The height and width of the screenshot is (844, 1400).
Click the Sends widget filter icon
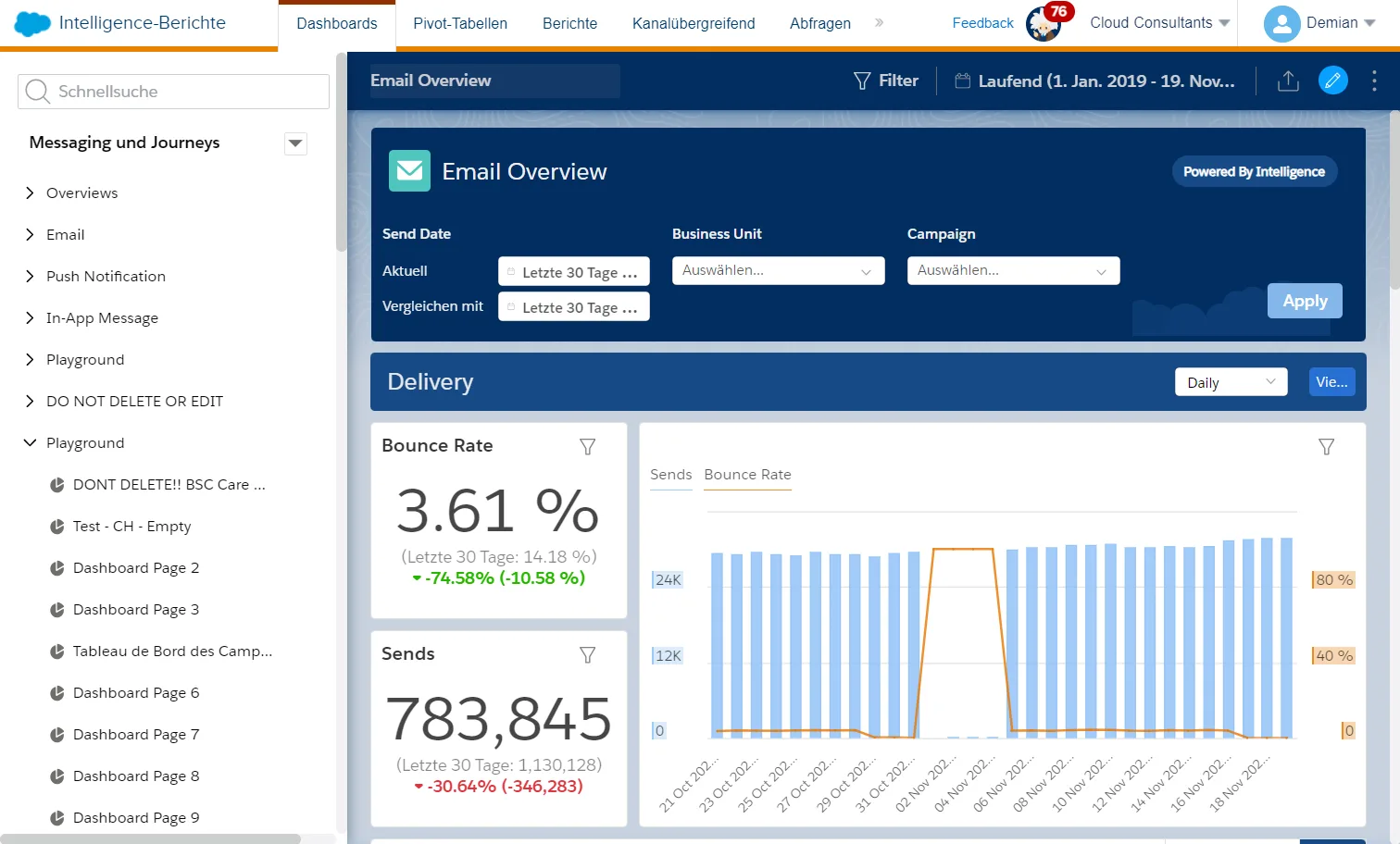pos(587,655)
